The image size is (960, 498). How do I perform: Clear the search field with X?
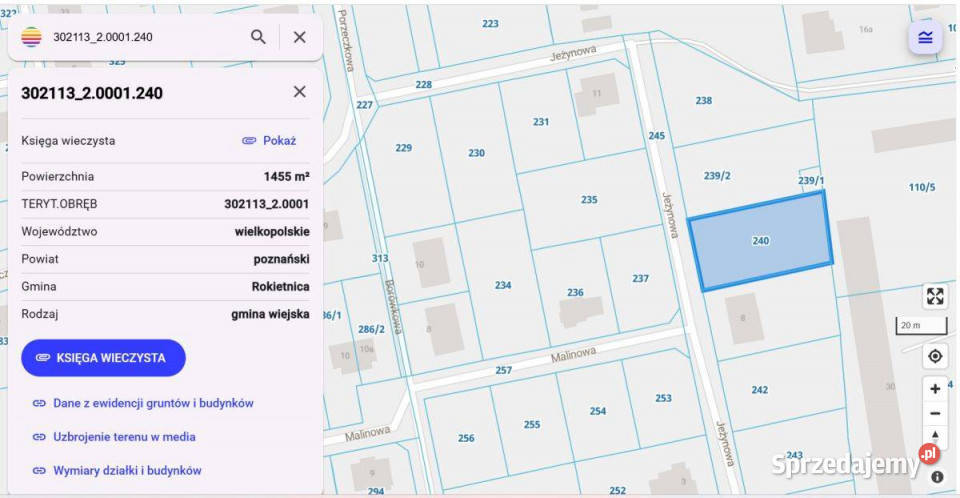click(299, 37)
